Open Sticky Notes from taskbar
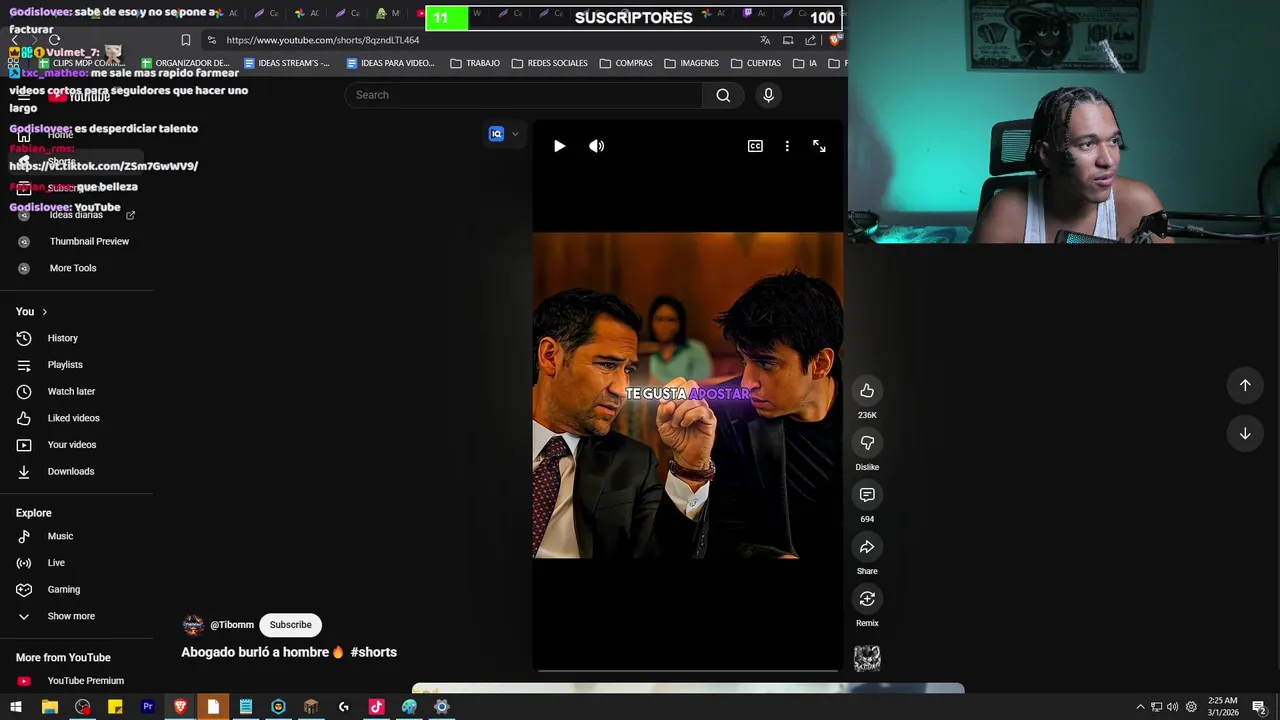 pos(115,707)
